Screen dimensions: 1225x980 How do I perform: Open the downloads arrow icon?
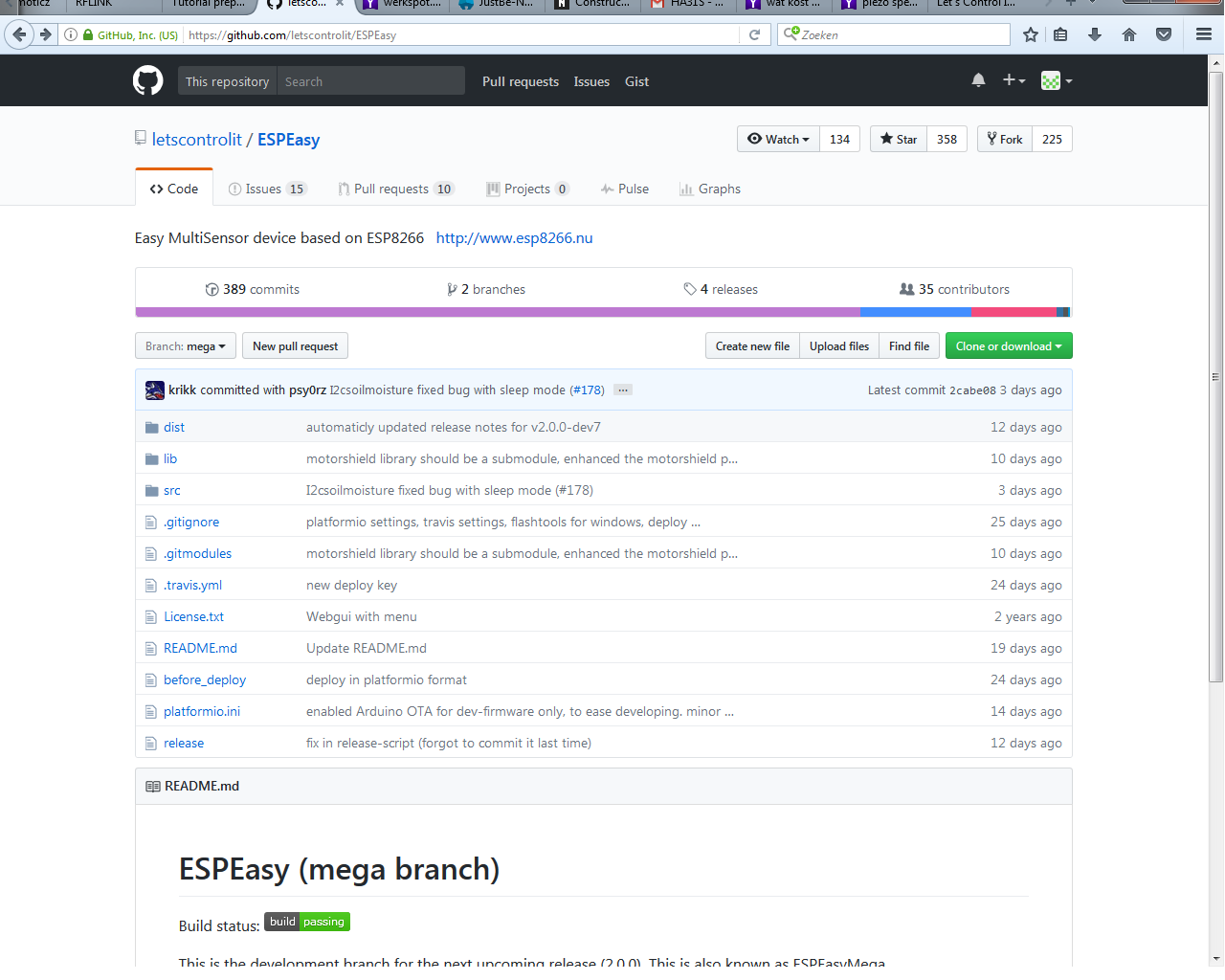point(1095,34)
